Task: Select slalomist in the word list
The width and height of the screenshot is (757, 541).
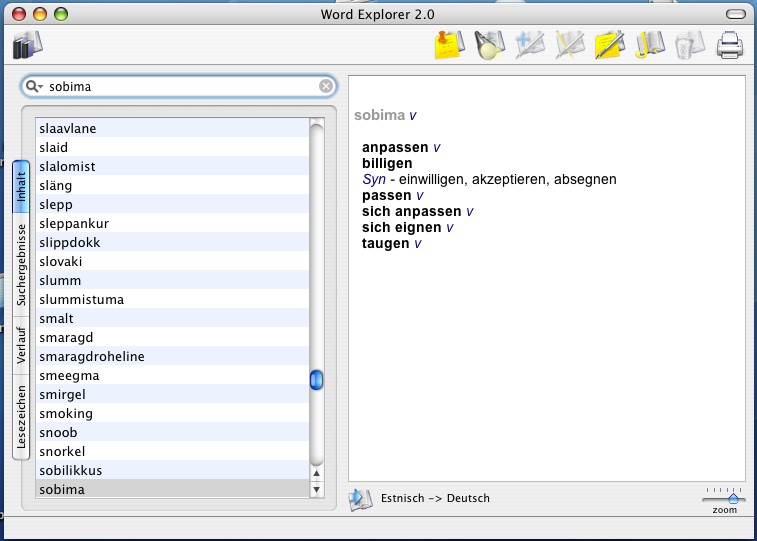Action: [172, 166]
